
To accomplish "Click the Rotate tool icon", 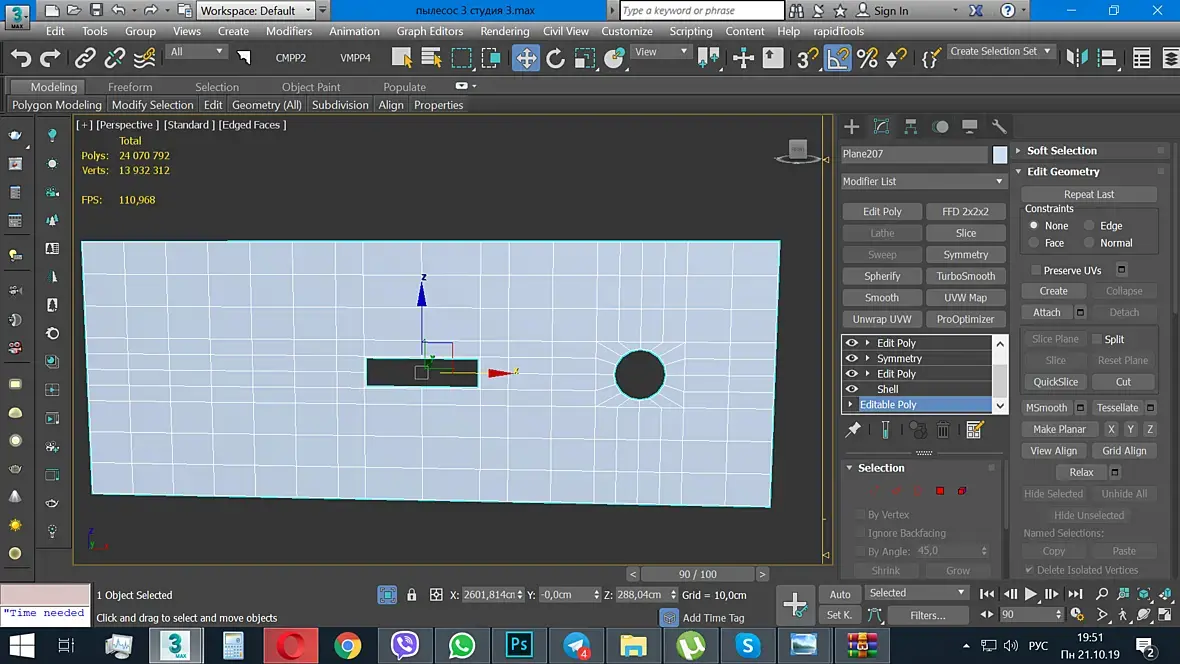I will click(x=556, y=57).
